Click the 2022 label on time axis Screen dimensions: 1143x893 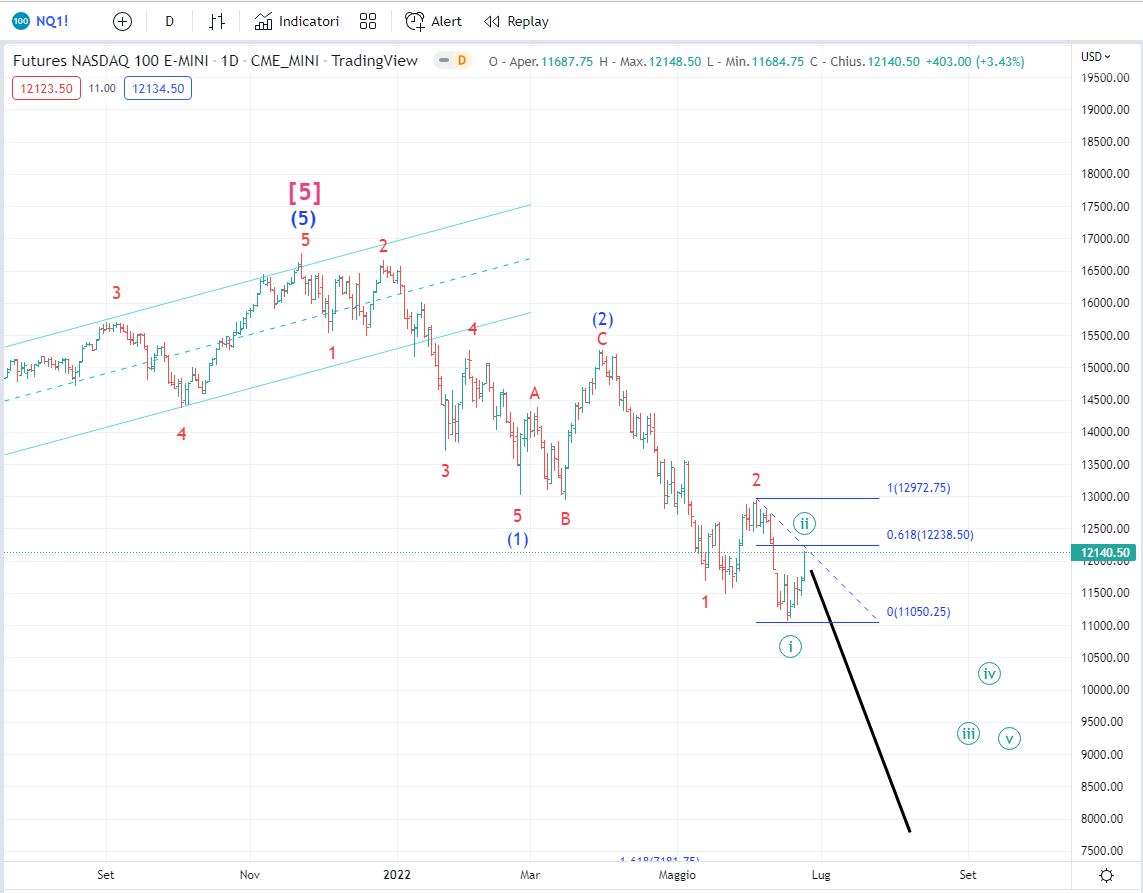[x=397, y=874]
